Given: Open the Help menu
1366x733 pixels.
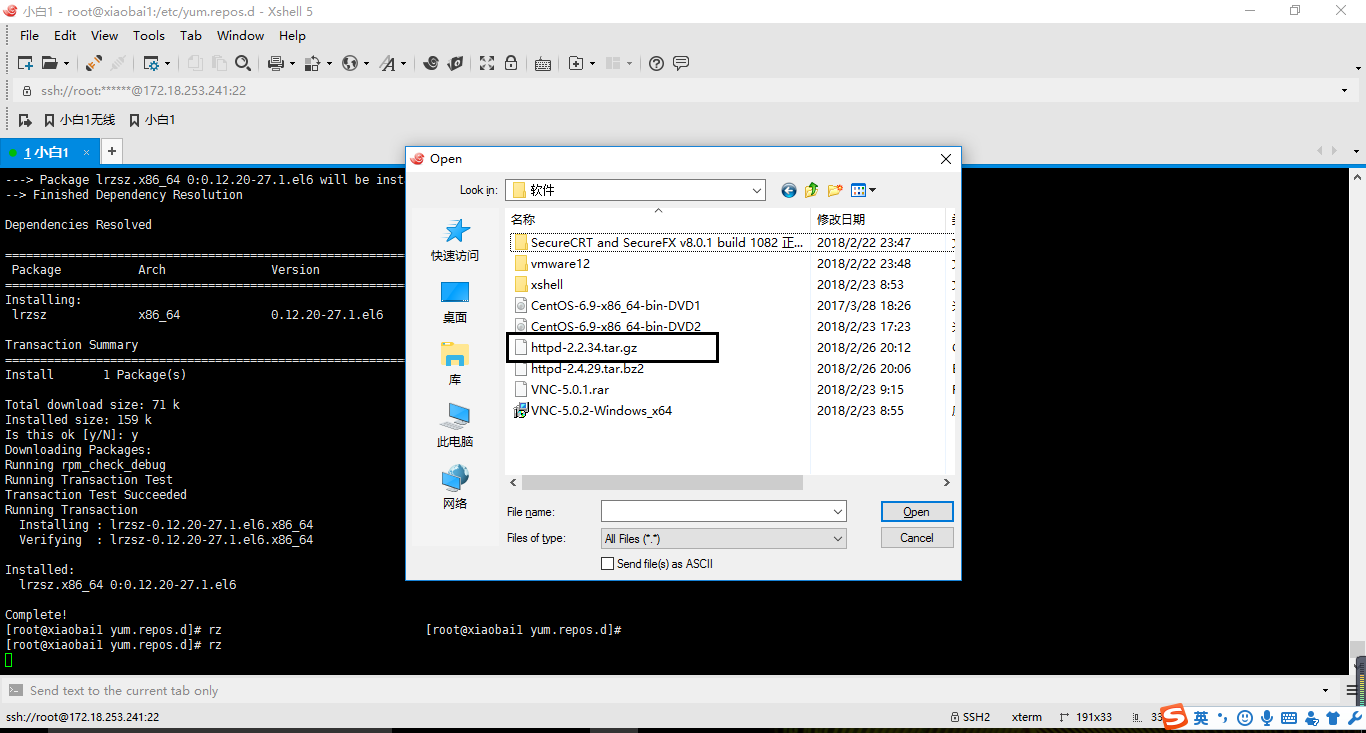Looking at the screenshot, I should click(x=292, y=35).
